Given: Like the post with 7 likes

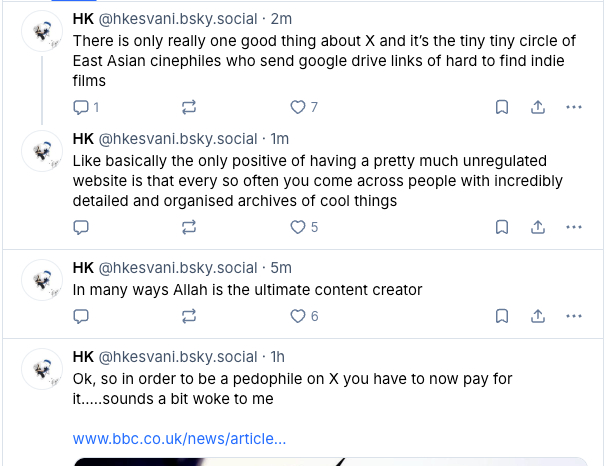Looking at the screenshot, I should click(x=297, y=107).
